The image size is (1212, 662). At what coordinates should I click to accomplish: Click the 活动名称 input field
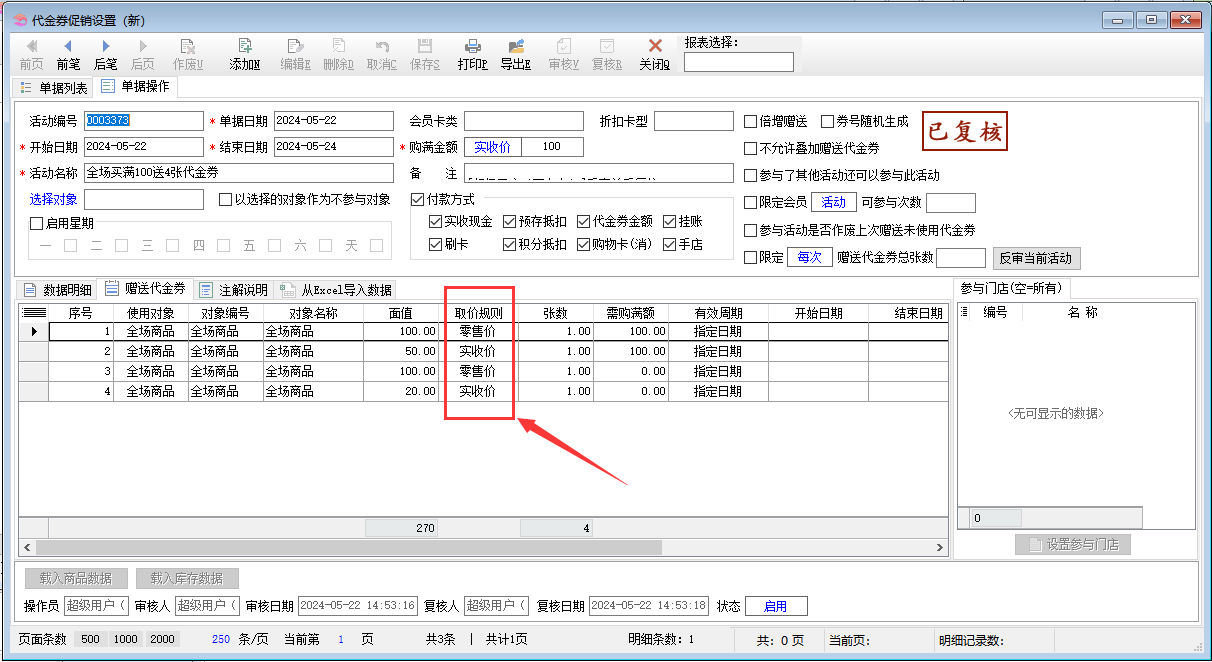(x=239, y=172)
